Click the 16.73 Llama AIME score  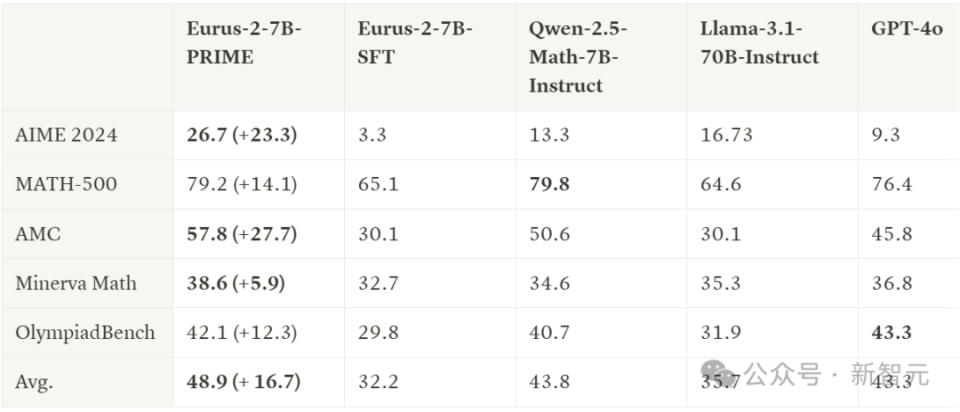pos(727,135)
